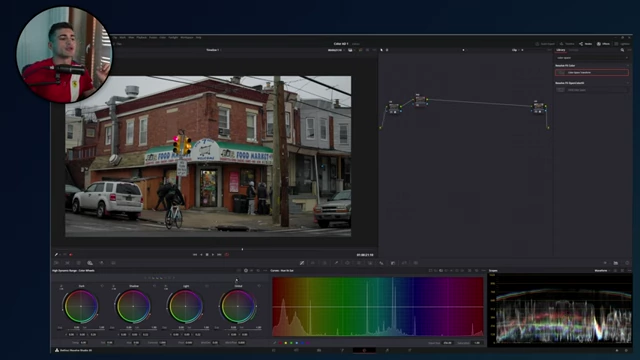Select the OCIO Color Space effect
This screenshot has height=360, width=640.
[x=591, y=89]
